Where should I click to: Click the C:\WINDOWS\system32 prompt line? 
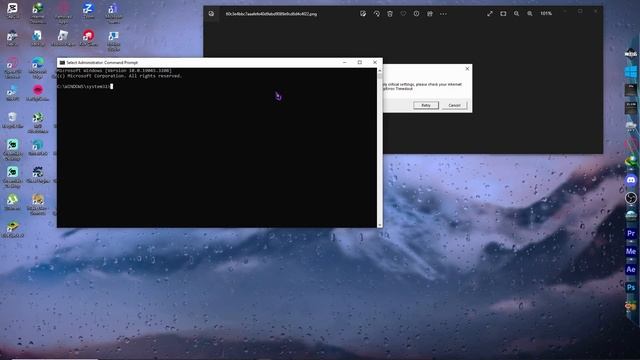point(84,87)
